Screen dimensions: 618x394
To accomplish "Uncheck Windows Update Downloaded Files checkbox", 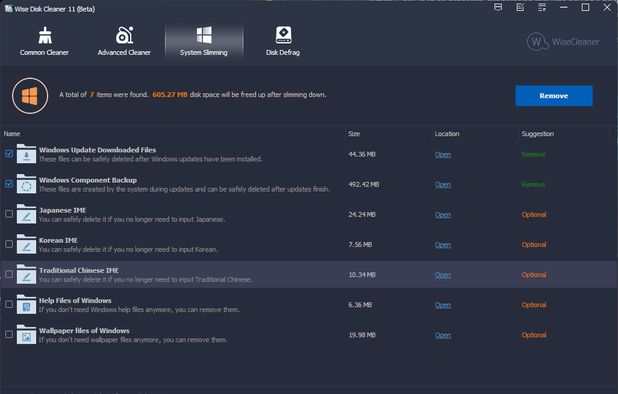I will pyautogui.click(x=9, y=154).
